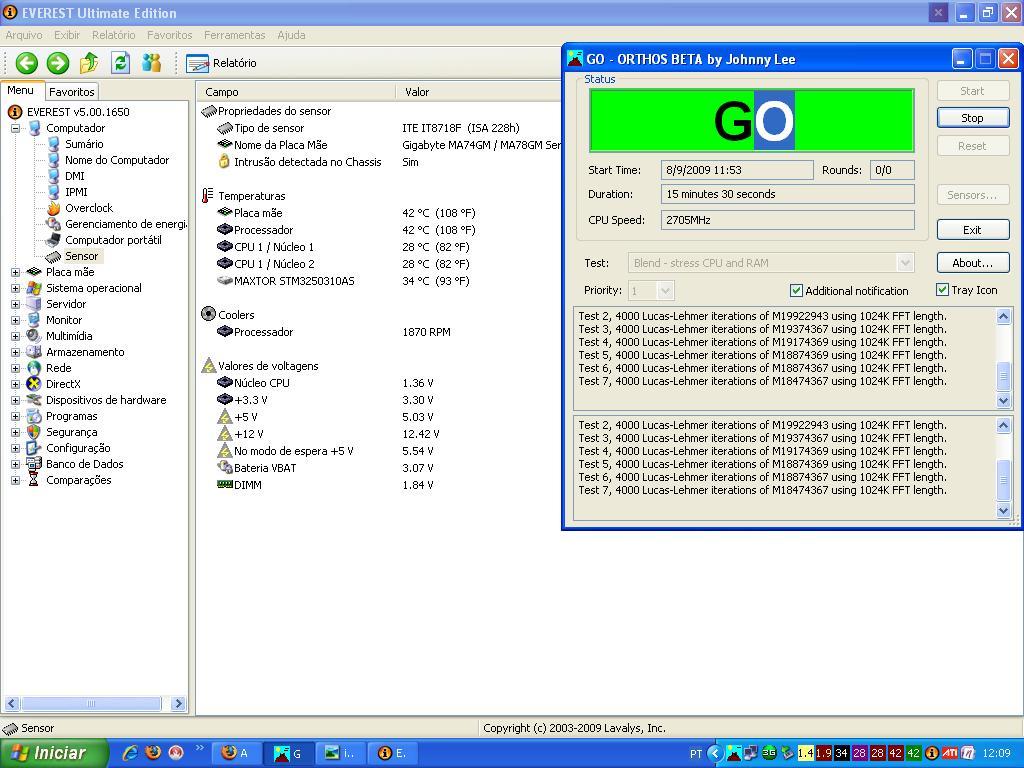Click the EVEREST info tray icon
1024x768 pixels.
[932, 753]
